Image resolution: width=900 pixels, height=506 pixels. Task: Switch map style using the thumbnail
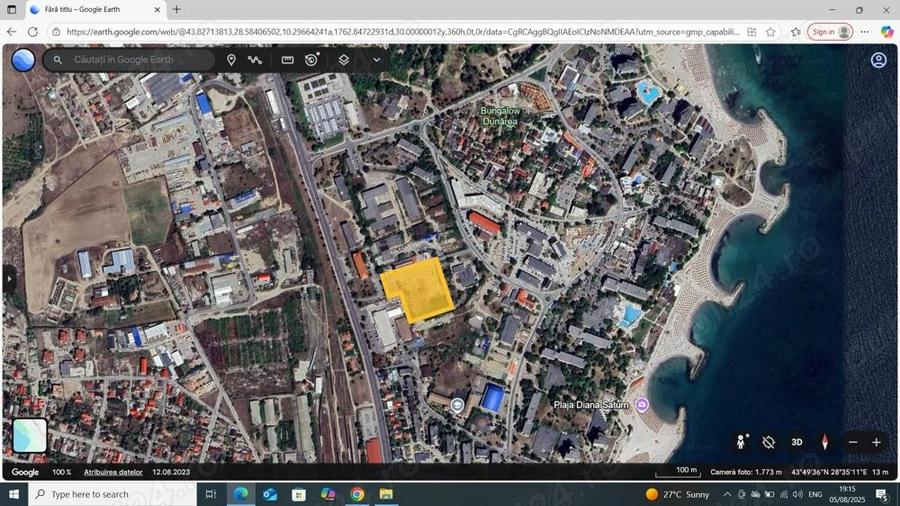30,435
